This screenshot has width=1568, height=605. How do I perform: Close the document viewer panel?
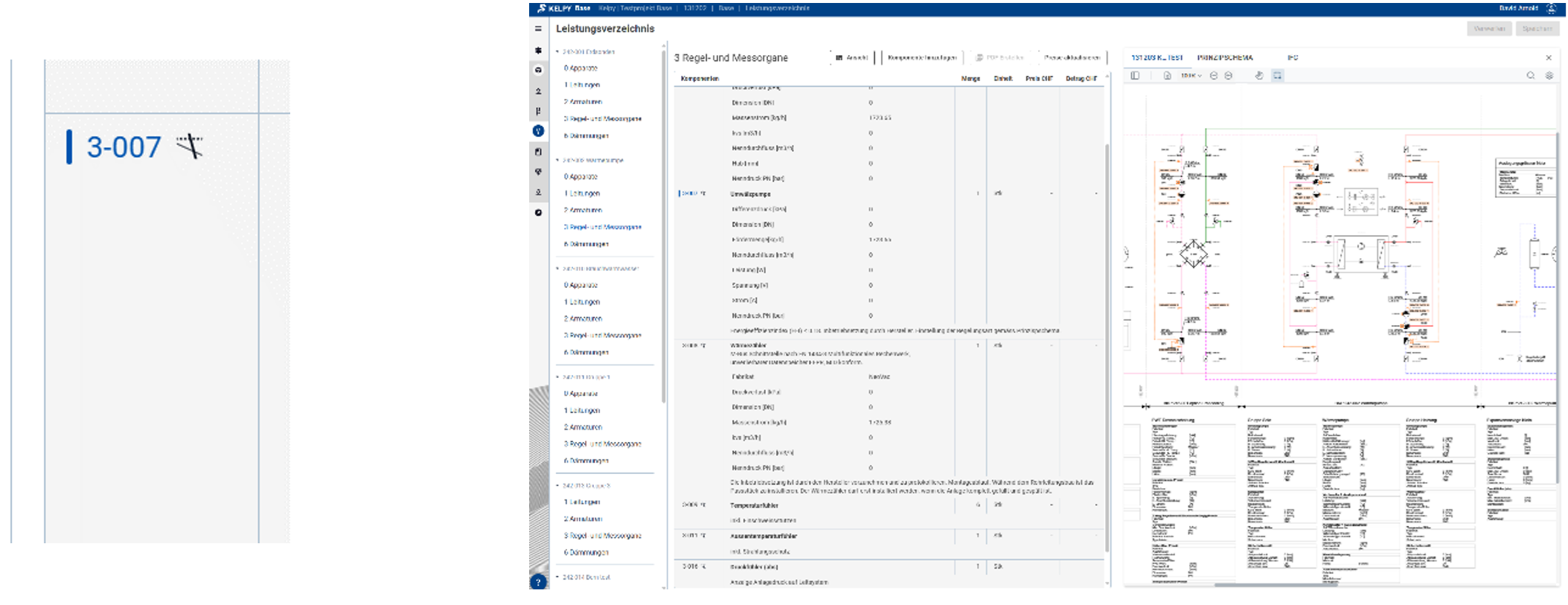pyautogui.click(x=1549, y=57)
